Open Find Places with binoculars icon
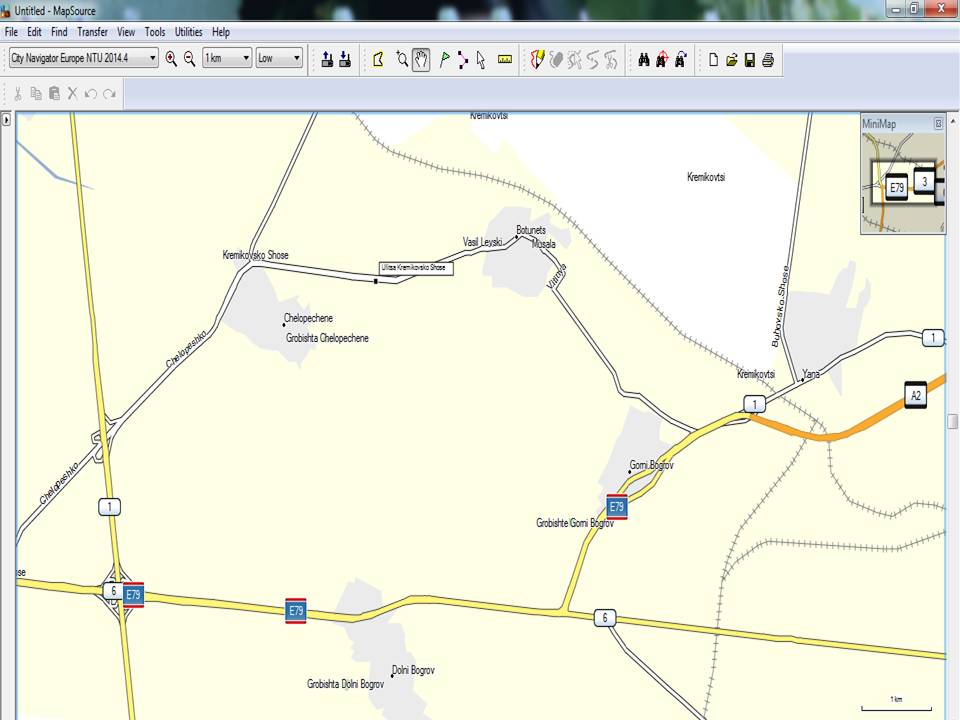This screenshot has height=720, width=960. (644, 59)
